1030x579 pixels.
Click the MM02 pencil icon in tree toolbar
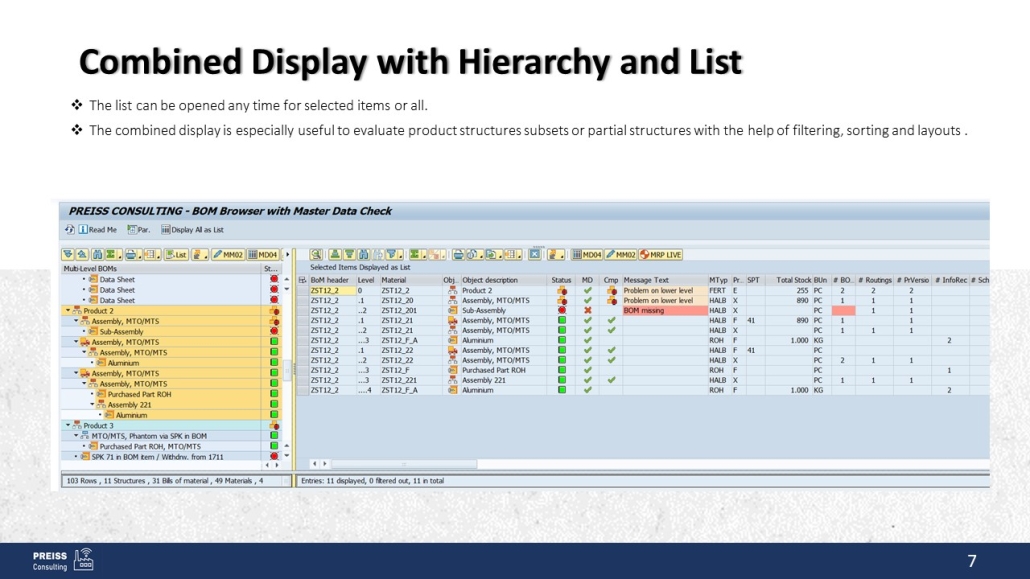(x=229, y=255)
